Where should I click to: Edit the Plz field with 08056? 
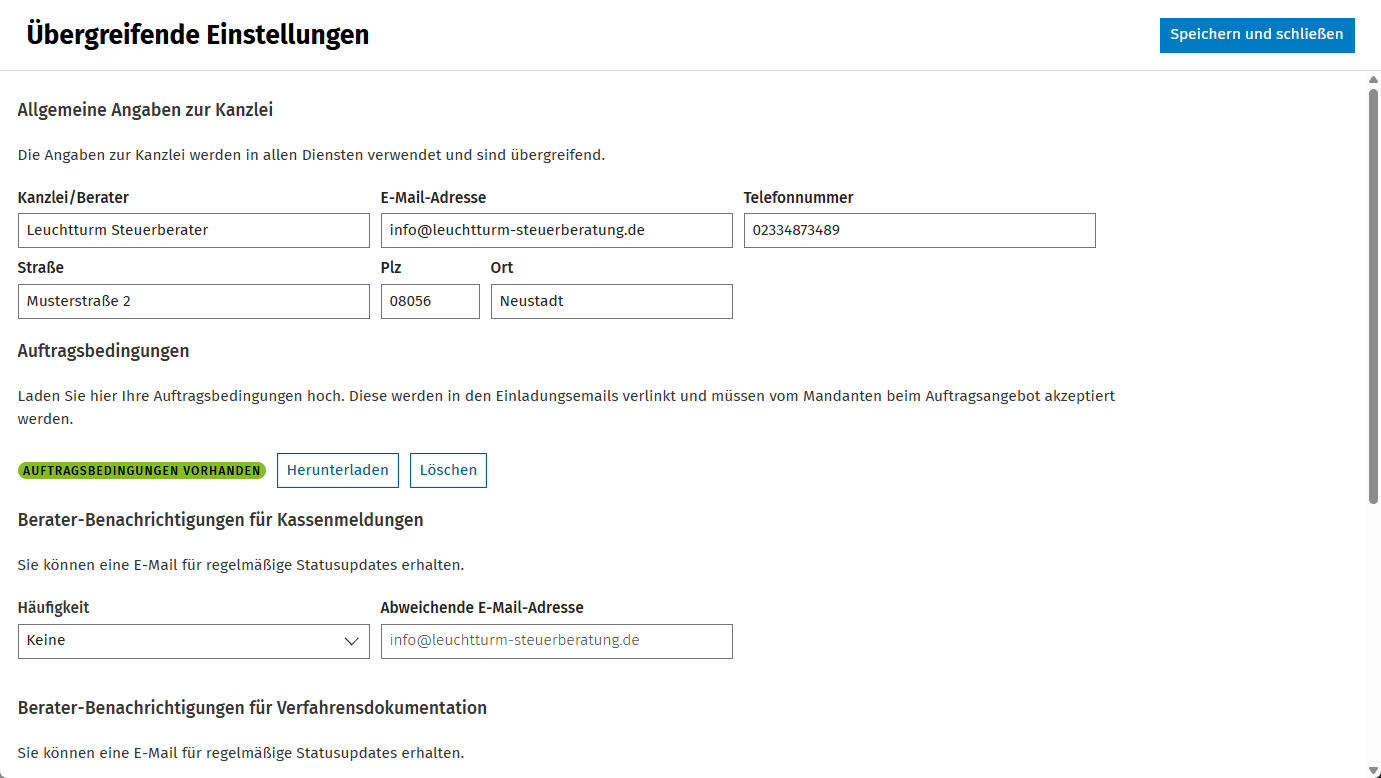430,301
